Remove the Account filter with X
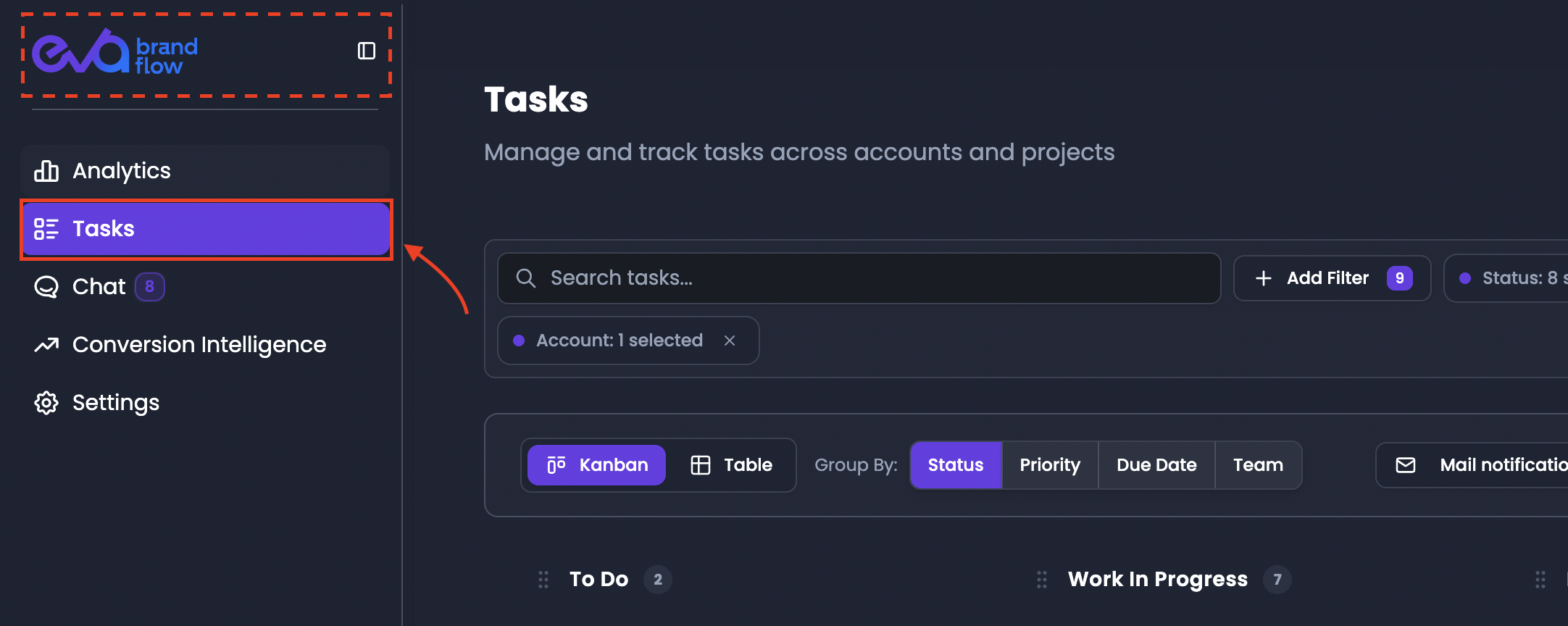The width and height of the screenshot is (1568, 626). tap(730, 341)
